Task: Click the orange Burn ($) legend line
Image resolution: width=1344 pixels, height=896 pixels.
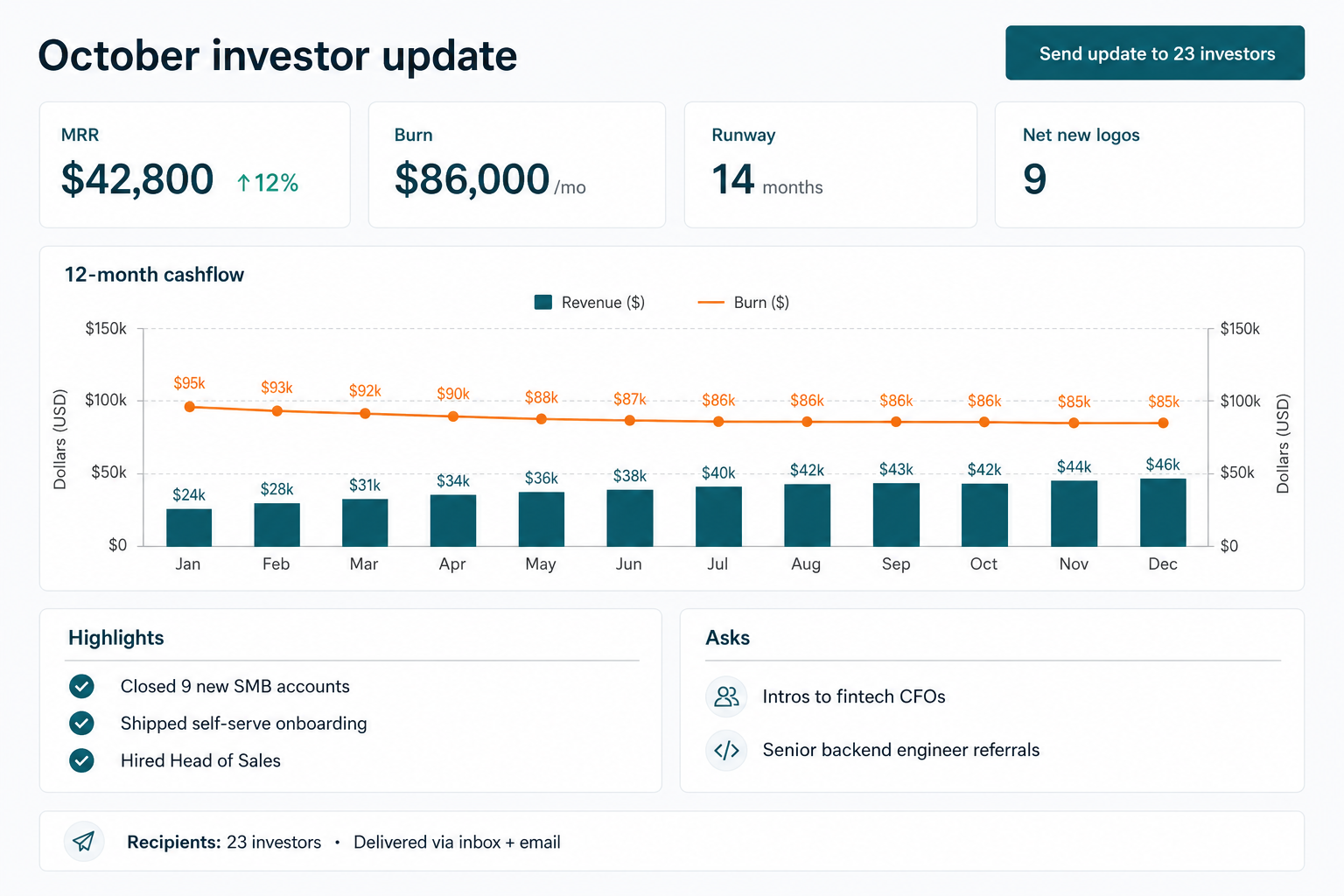Action: 710,303
